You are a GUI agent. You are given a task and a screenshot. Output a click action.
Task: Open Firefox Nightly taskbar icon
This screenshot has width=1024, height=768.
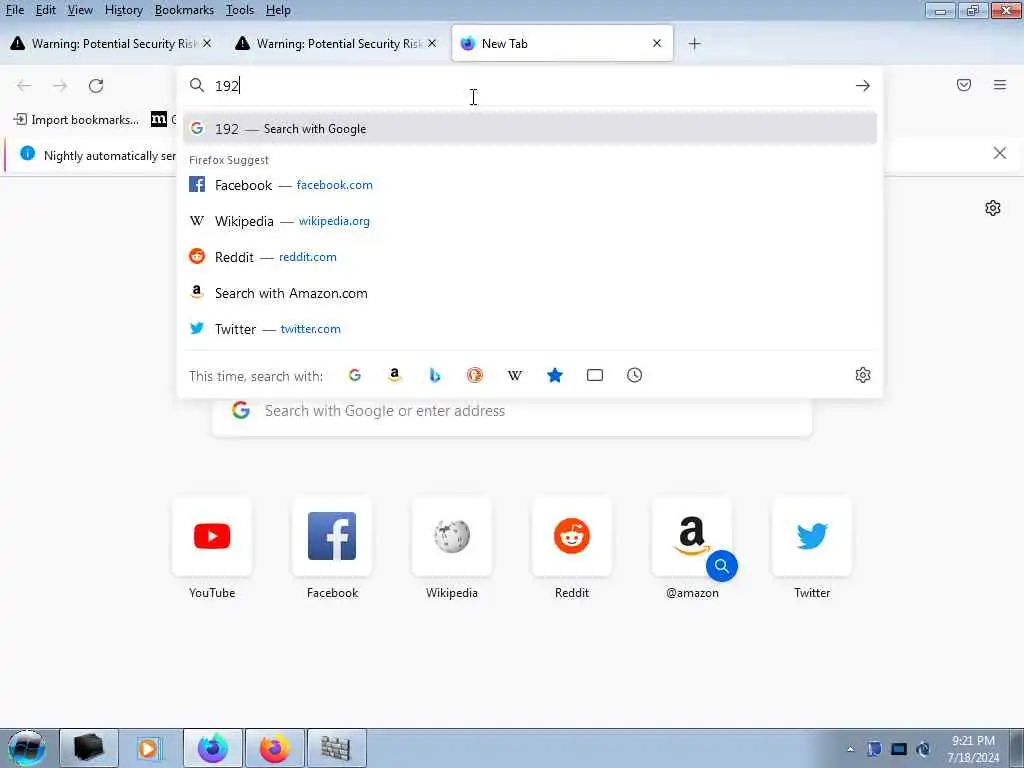(x=213, y=748)
